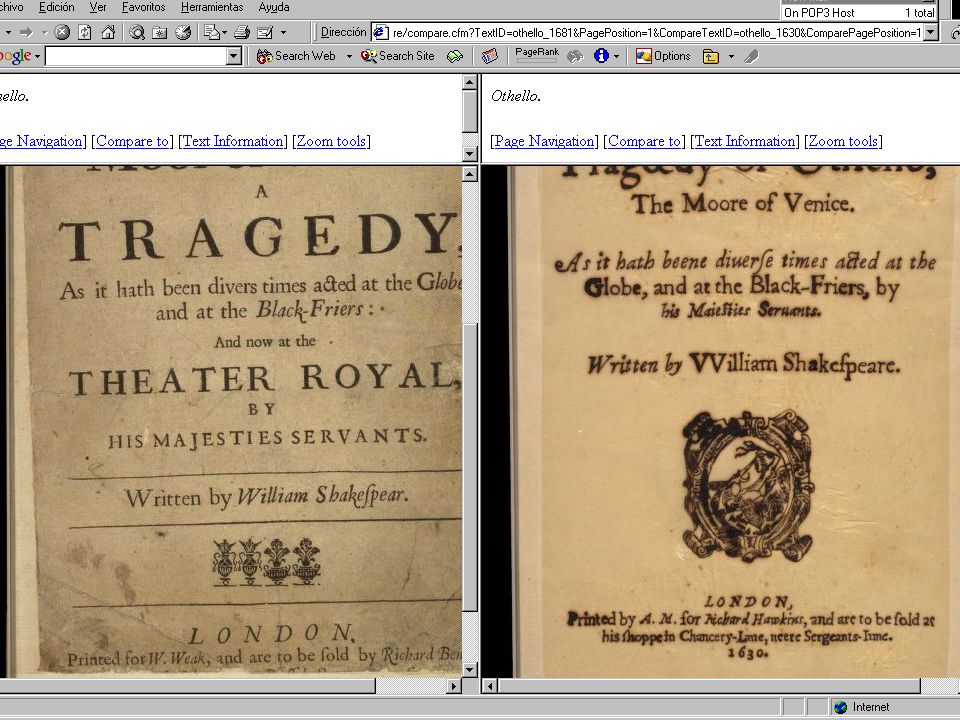
Task: Go to the Home page icon
Action: (108, 32)
